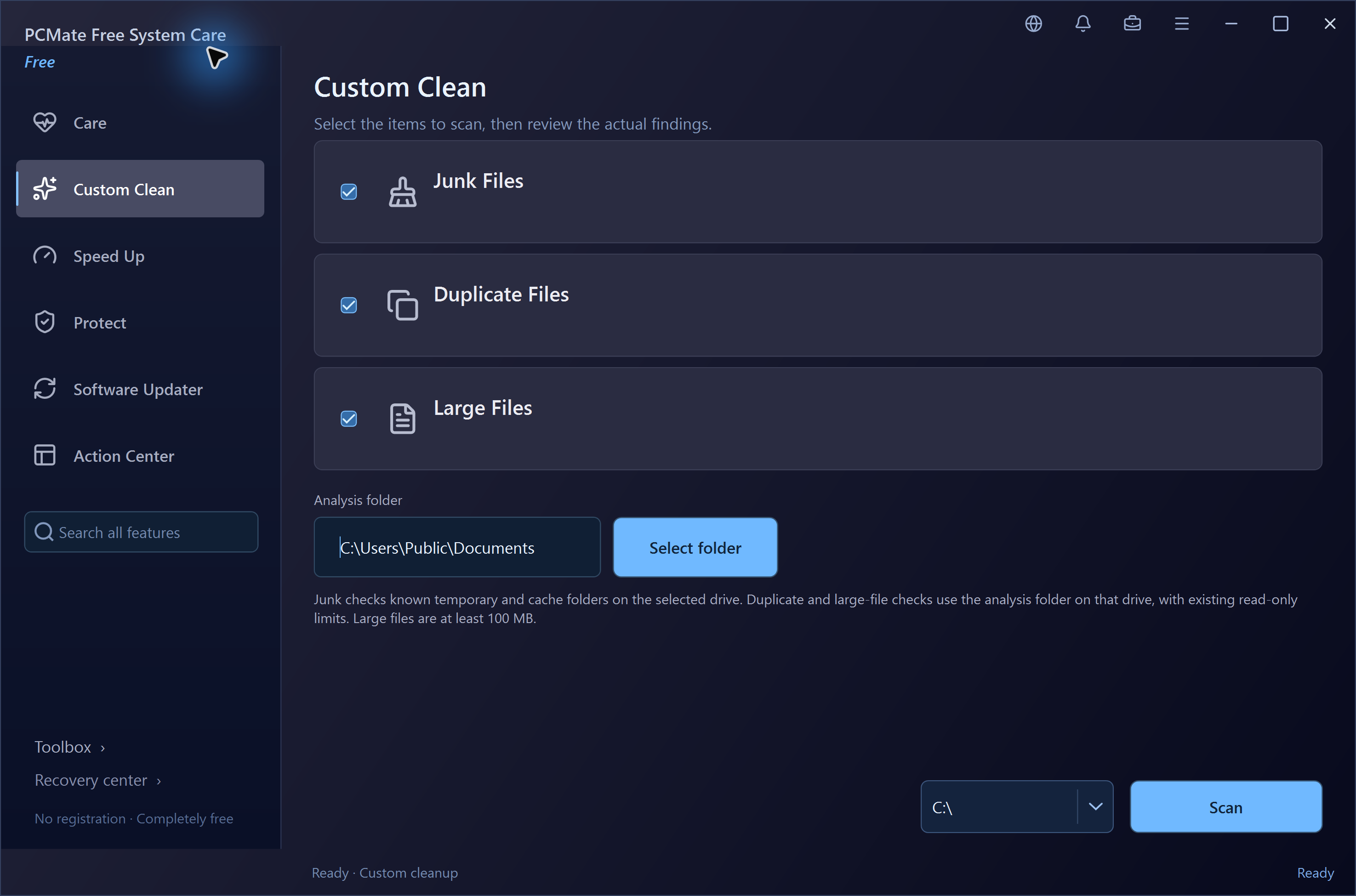Uncheck the Junk Files checkbox
This screenshot has height=896, width=1356.
(x=349, y=192)
